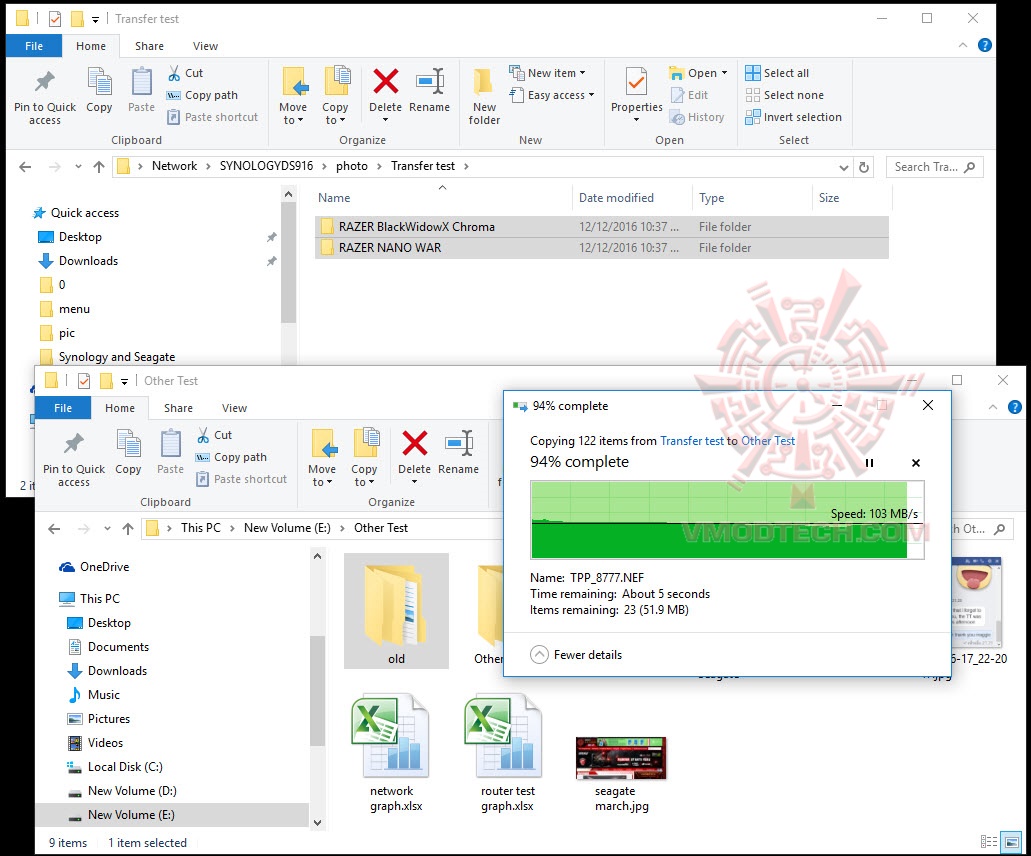Click photo in Transfer test breadcrumb
The width and height of the screenshot is (1031, 856).
(x=352, y=166)
